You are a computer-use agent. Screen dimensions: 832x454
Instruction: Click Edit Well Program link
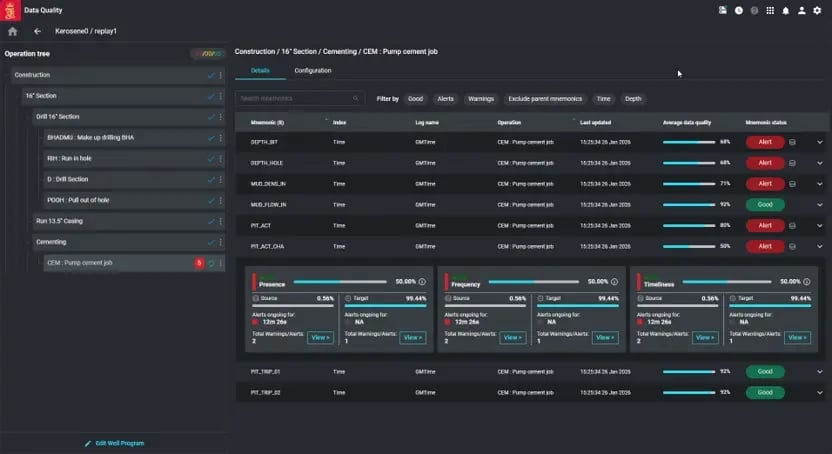(120, 443)
